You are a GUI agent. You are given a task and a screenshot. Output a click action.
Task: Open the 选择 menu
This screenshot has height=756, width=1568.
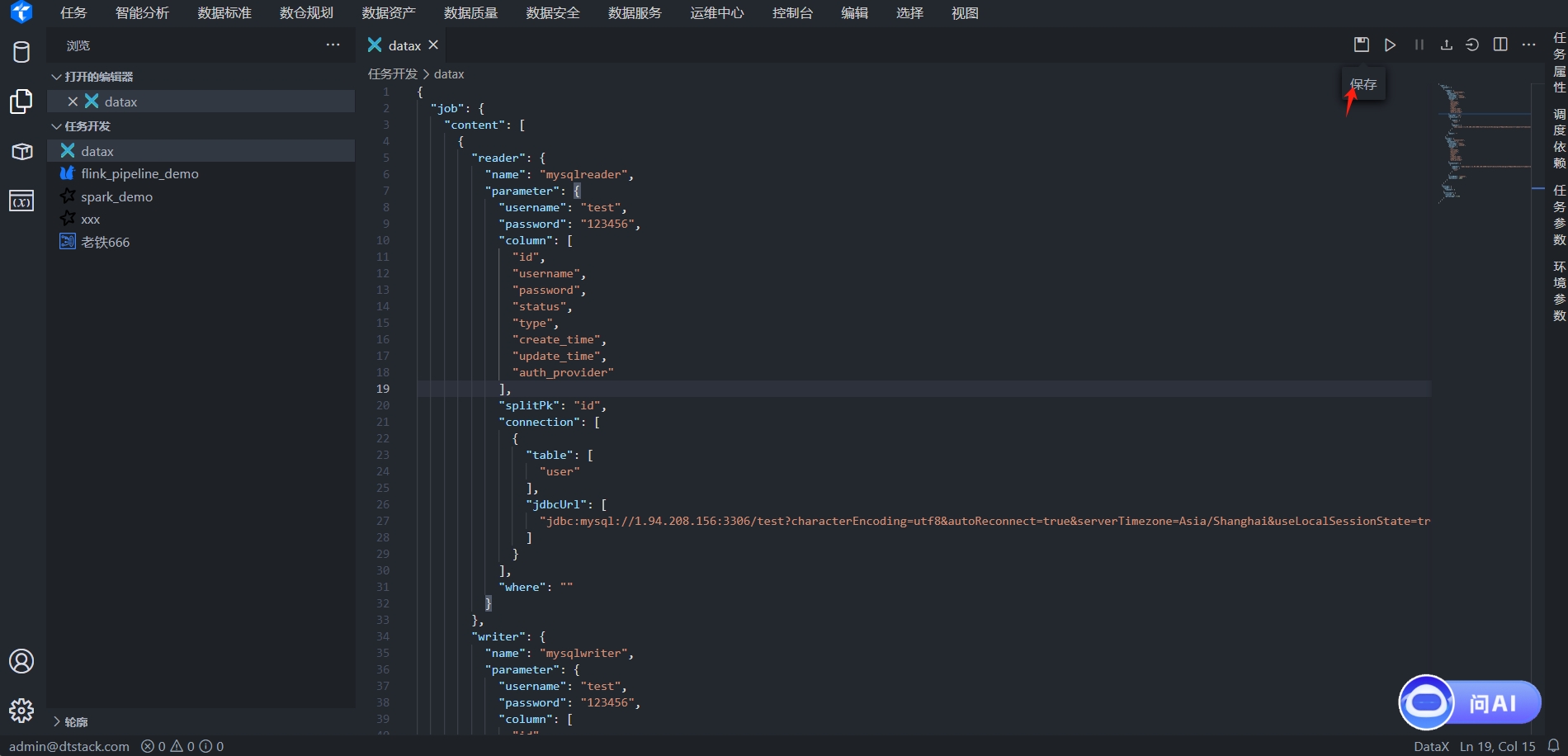909,13
